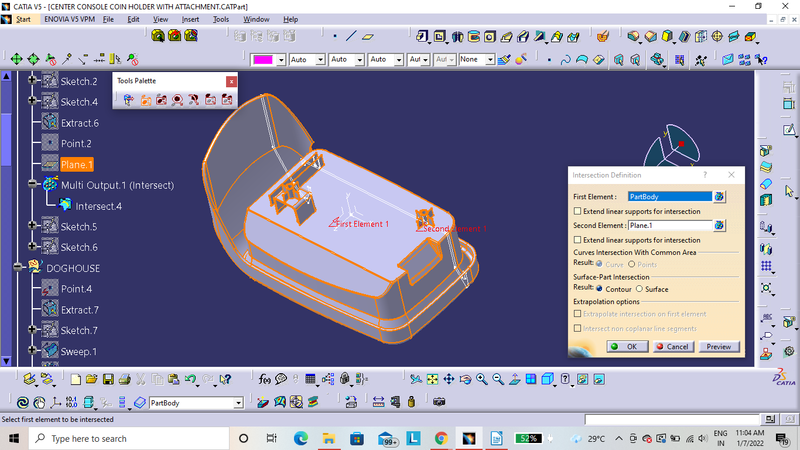Click the Measure Between icon
This screenshot has width=800, height=450.
click(378, 402)
